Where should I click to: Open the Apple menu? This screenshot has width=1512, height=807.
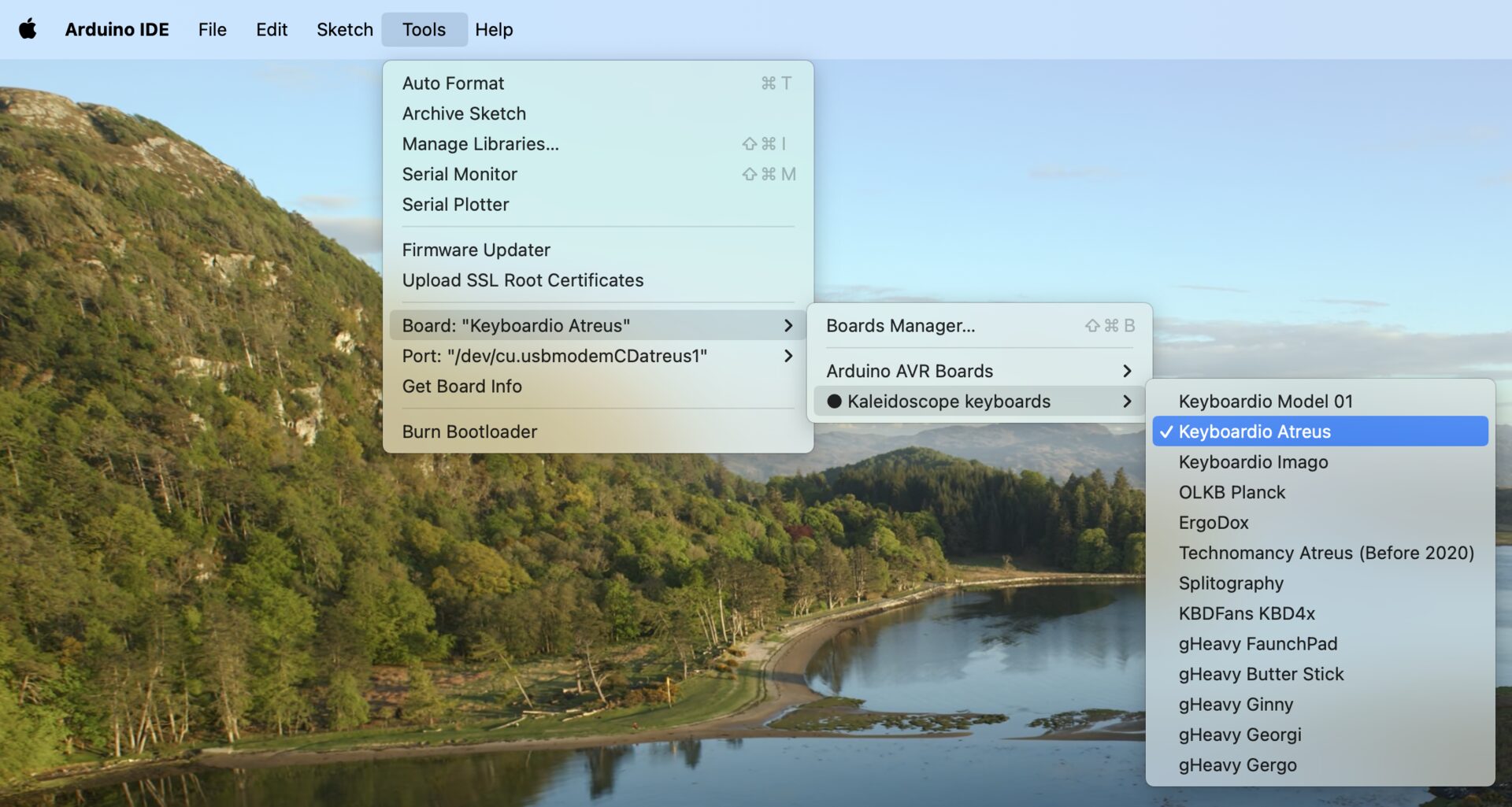point(28,29)
